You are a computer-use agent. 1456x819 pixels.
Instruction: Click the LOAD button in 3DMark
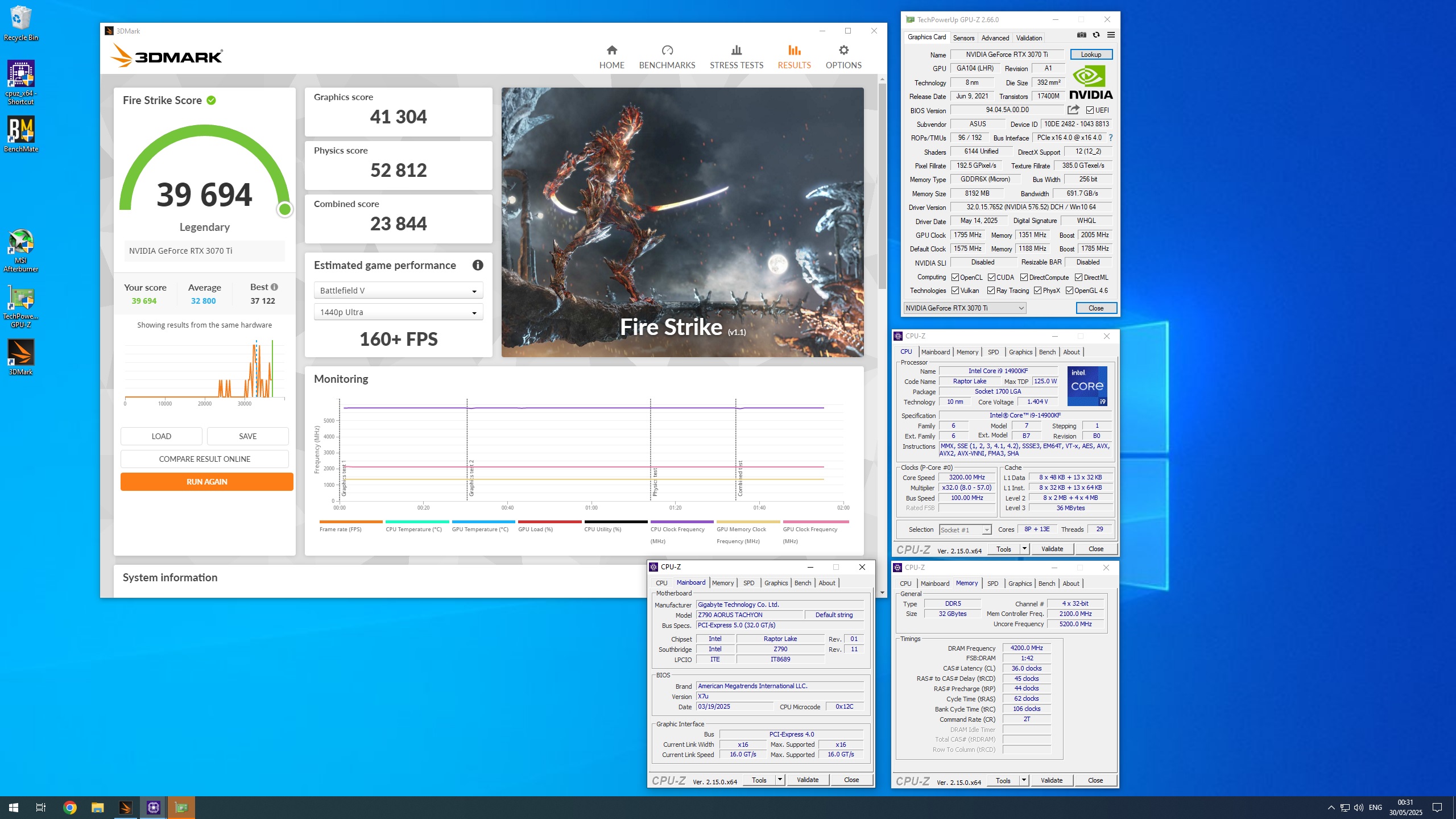coord(161,436)
